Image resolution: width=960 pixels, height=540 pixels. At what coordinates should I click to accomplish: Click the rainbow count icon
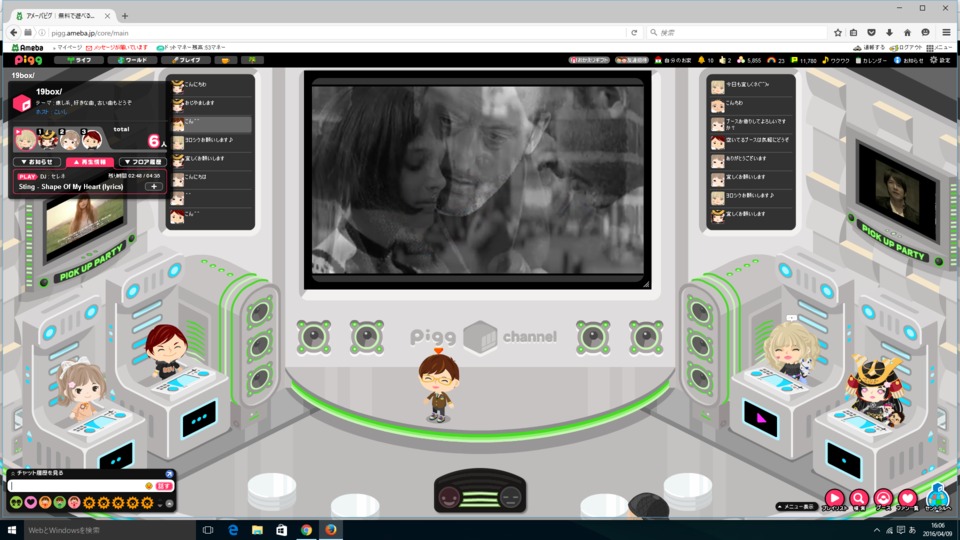[771, 60]
